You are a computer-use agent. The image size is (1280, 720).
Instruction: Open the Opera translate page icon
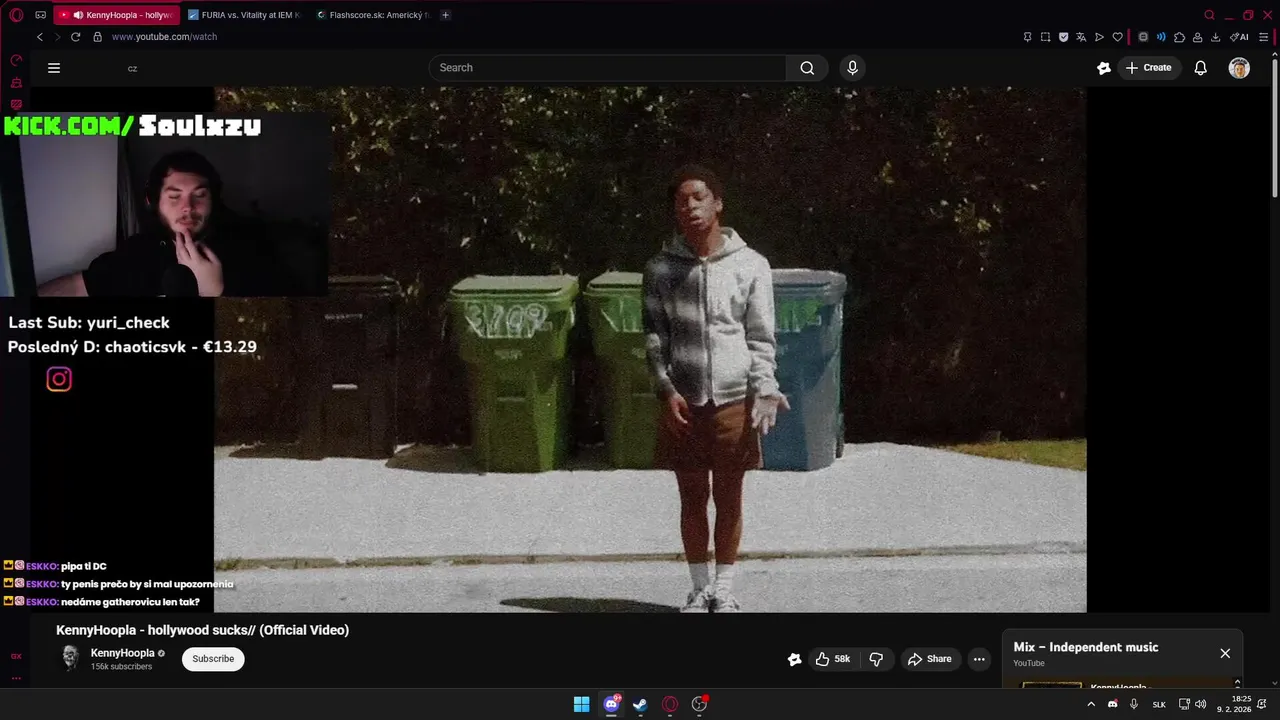click(x=1081, y=37)
